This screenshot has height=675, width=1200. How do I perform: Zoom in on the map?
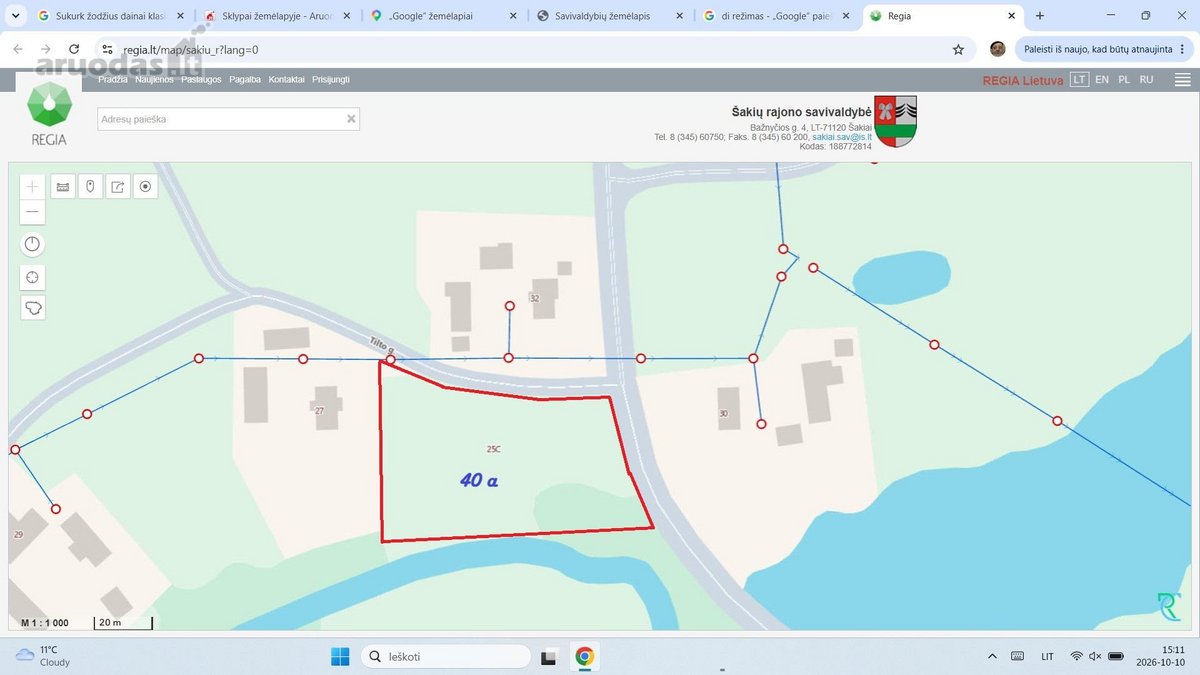(x=33, y=186)
